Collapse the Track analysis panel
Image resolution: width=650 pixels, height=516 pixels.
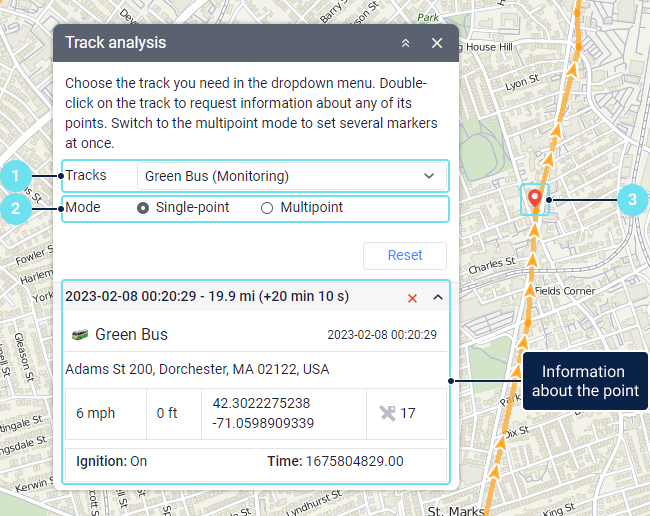click(405, 43)
